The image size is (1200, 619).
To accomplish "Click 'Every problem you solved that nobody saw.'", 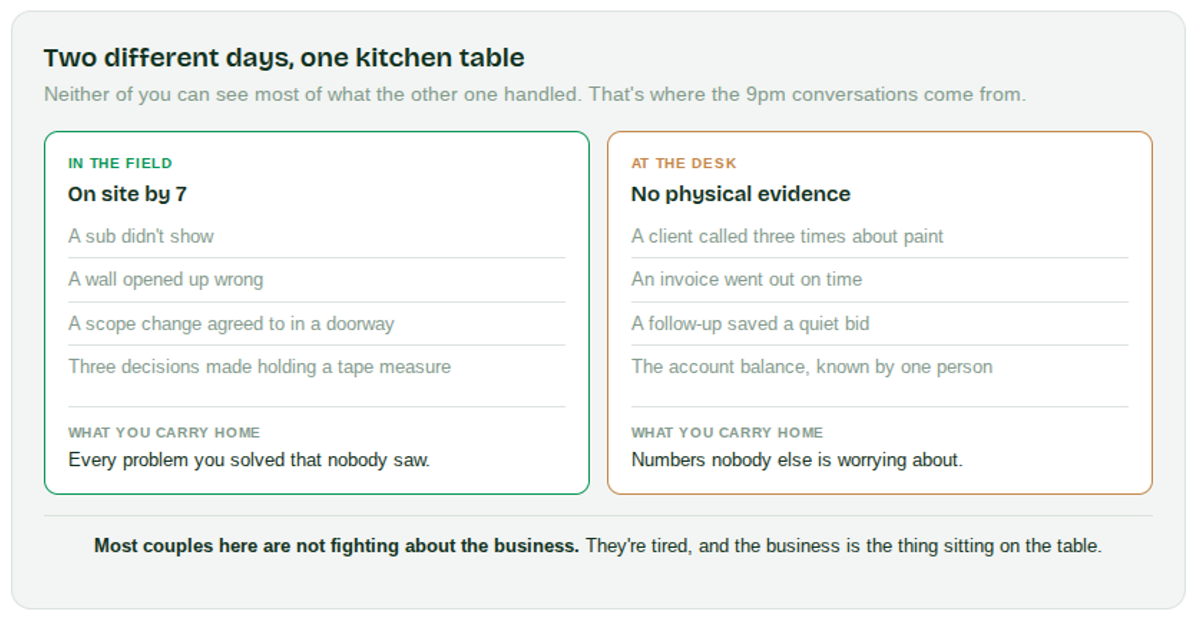I will (249, 460).
